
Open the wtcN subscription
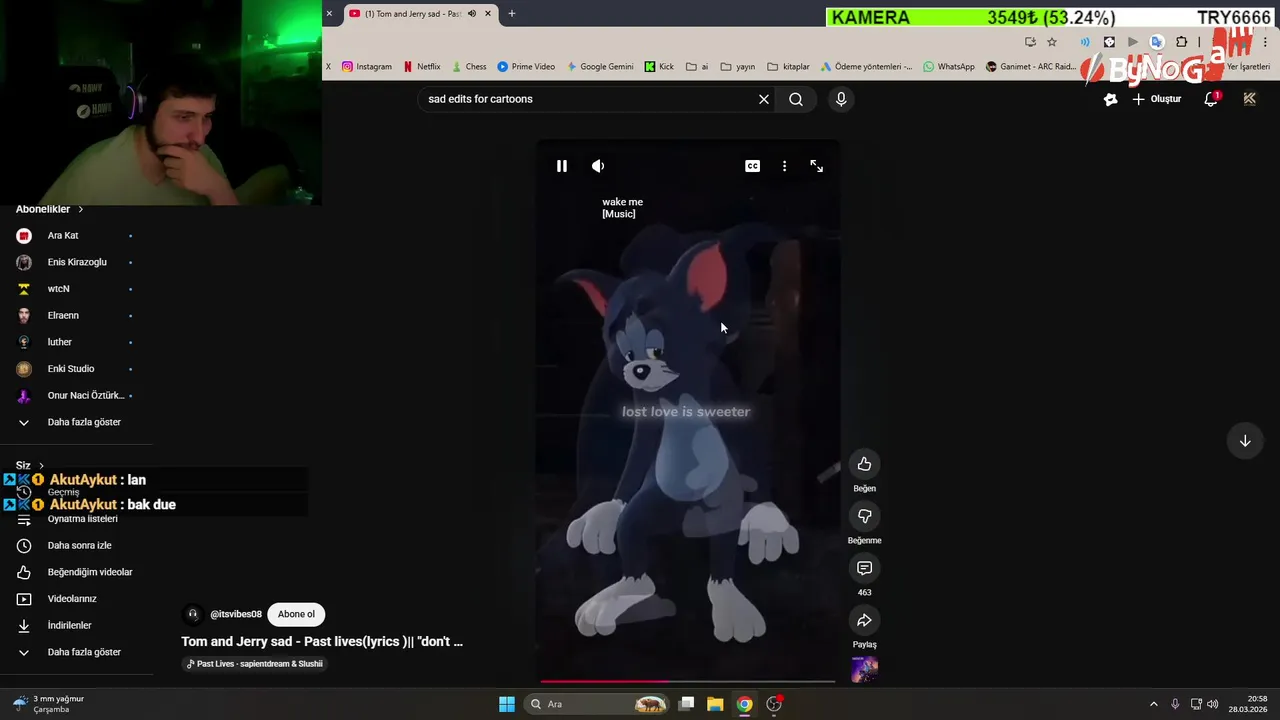76,289
